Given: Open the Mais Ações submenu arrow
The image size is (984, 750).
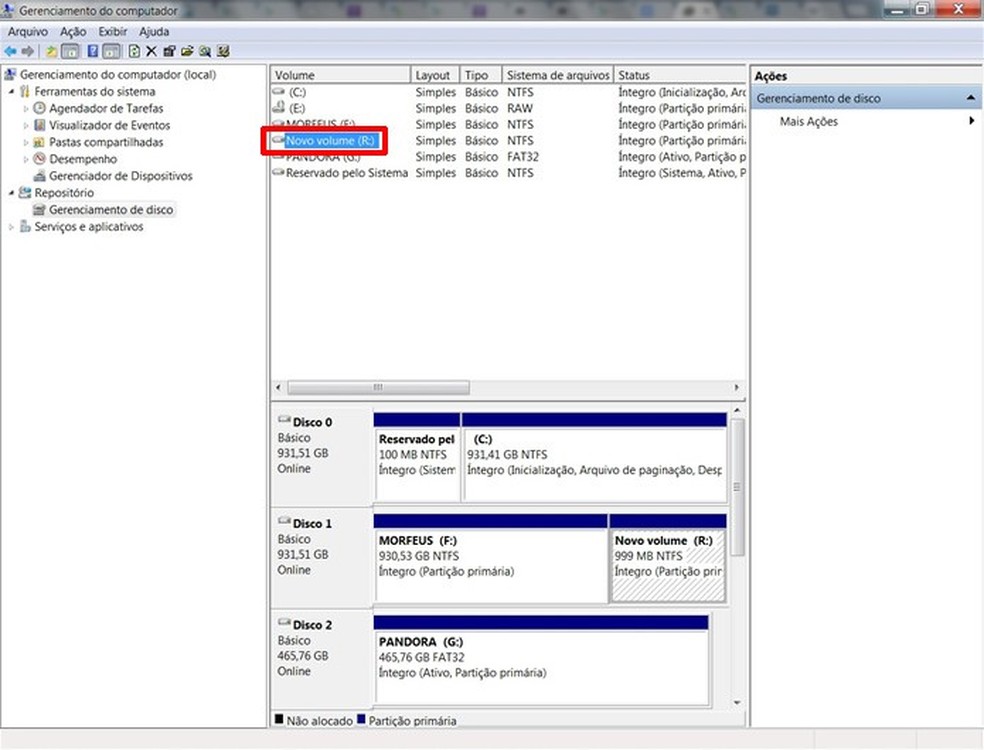Looking at the screenshot, I should click(971, 122).
